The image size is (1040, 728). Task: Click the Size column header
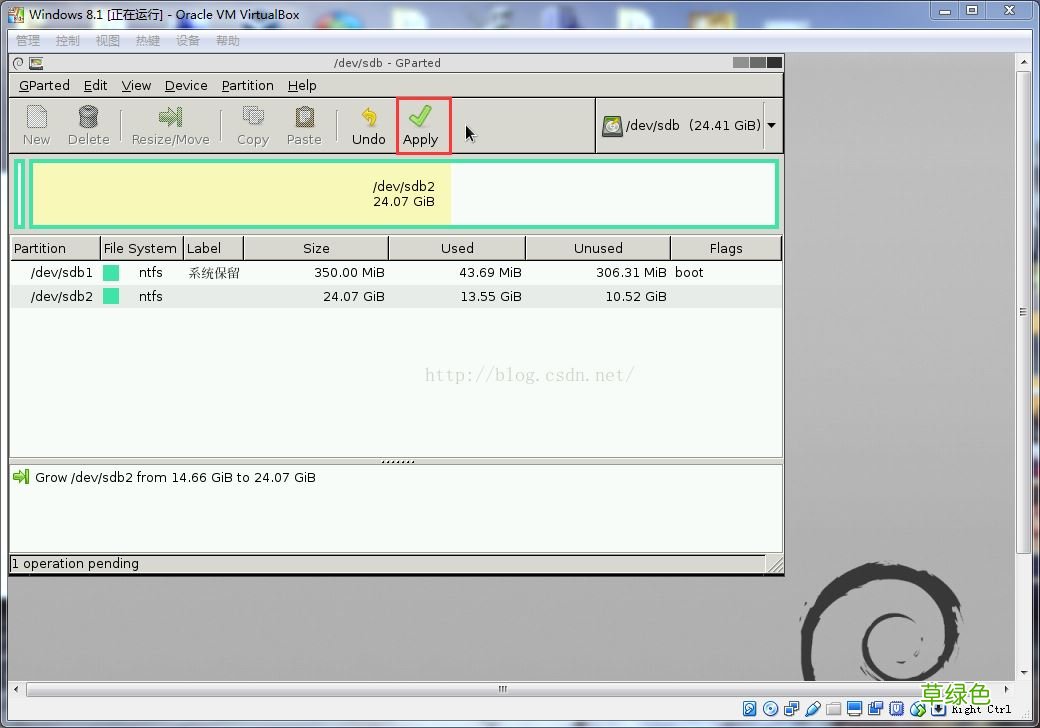tap(316, 248)
